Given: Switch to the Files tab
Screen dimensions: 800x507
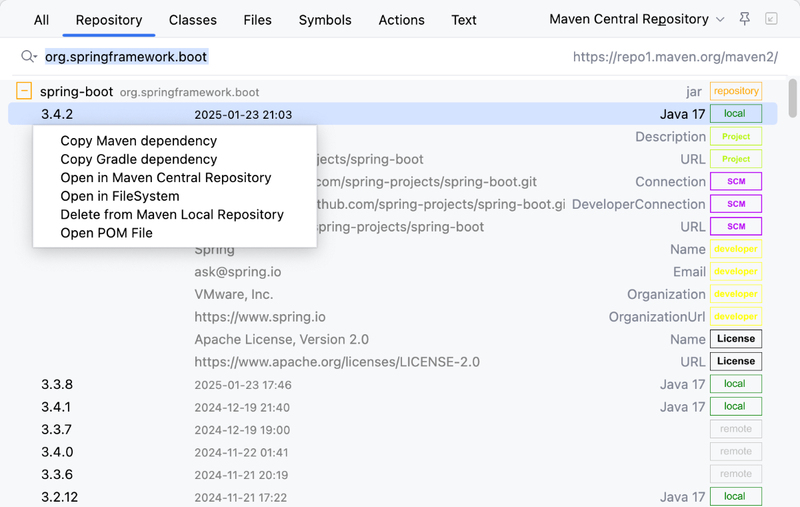Looking at the screenshot, I should click(257, 20).
